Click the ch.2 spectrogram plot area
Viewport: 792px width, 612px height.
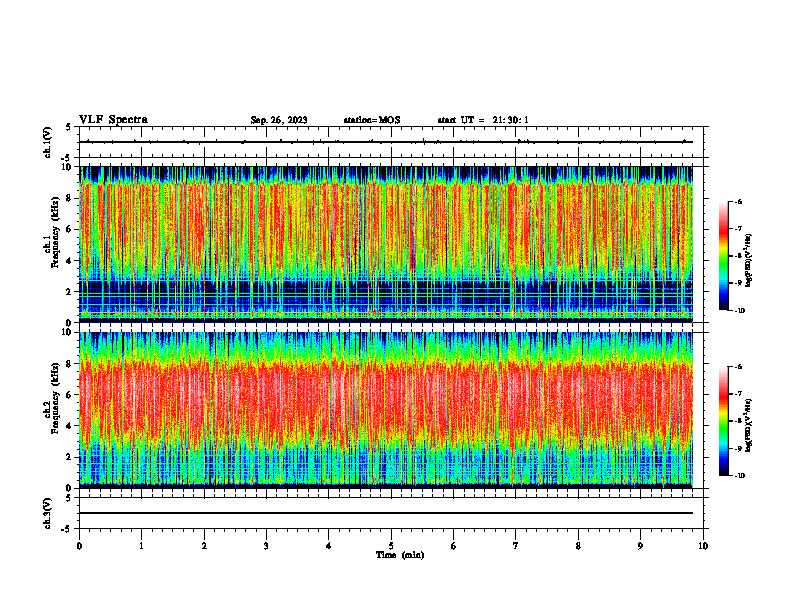coord(386,410)
